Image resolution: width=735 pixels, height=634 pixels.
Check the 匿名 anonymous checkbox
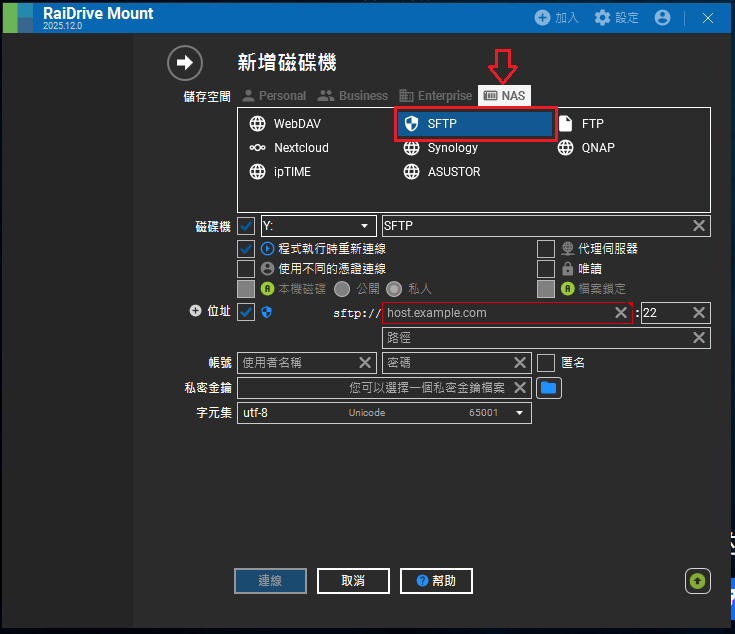[x=546, y=362]
